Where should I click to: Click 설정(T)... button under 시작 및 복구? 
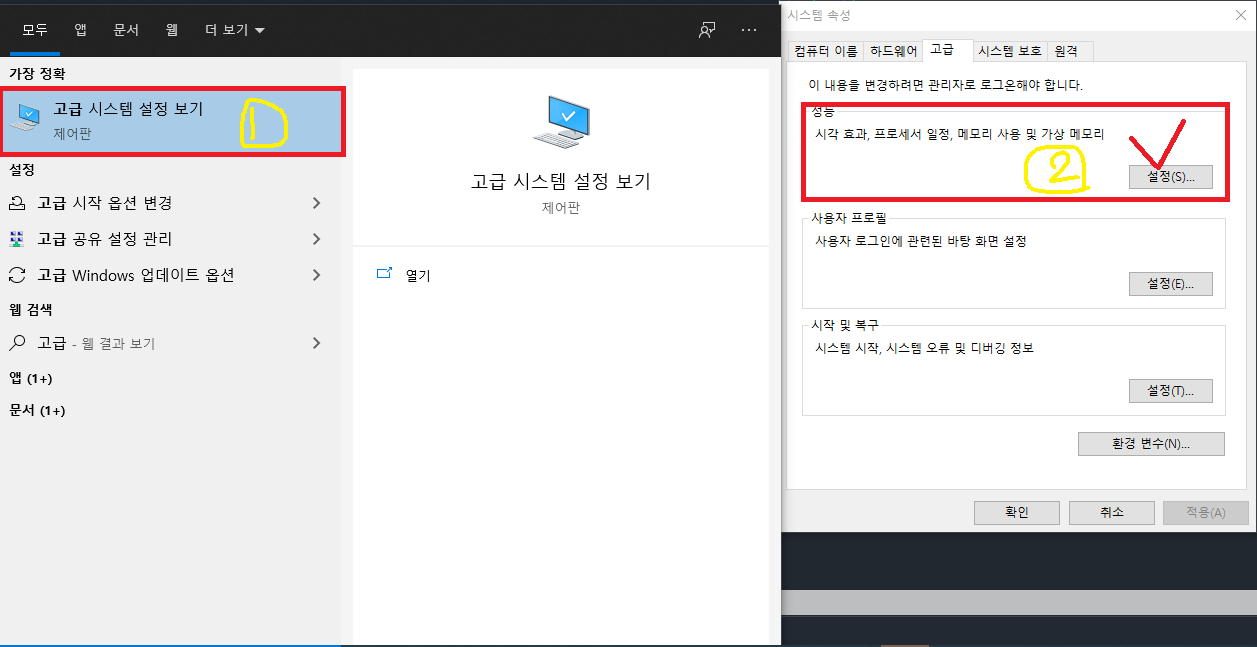coord(1171,391)
